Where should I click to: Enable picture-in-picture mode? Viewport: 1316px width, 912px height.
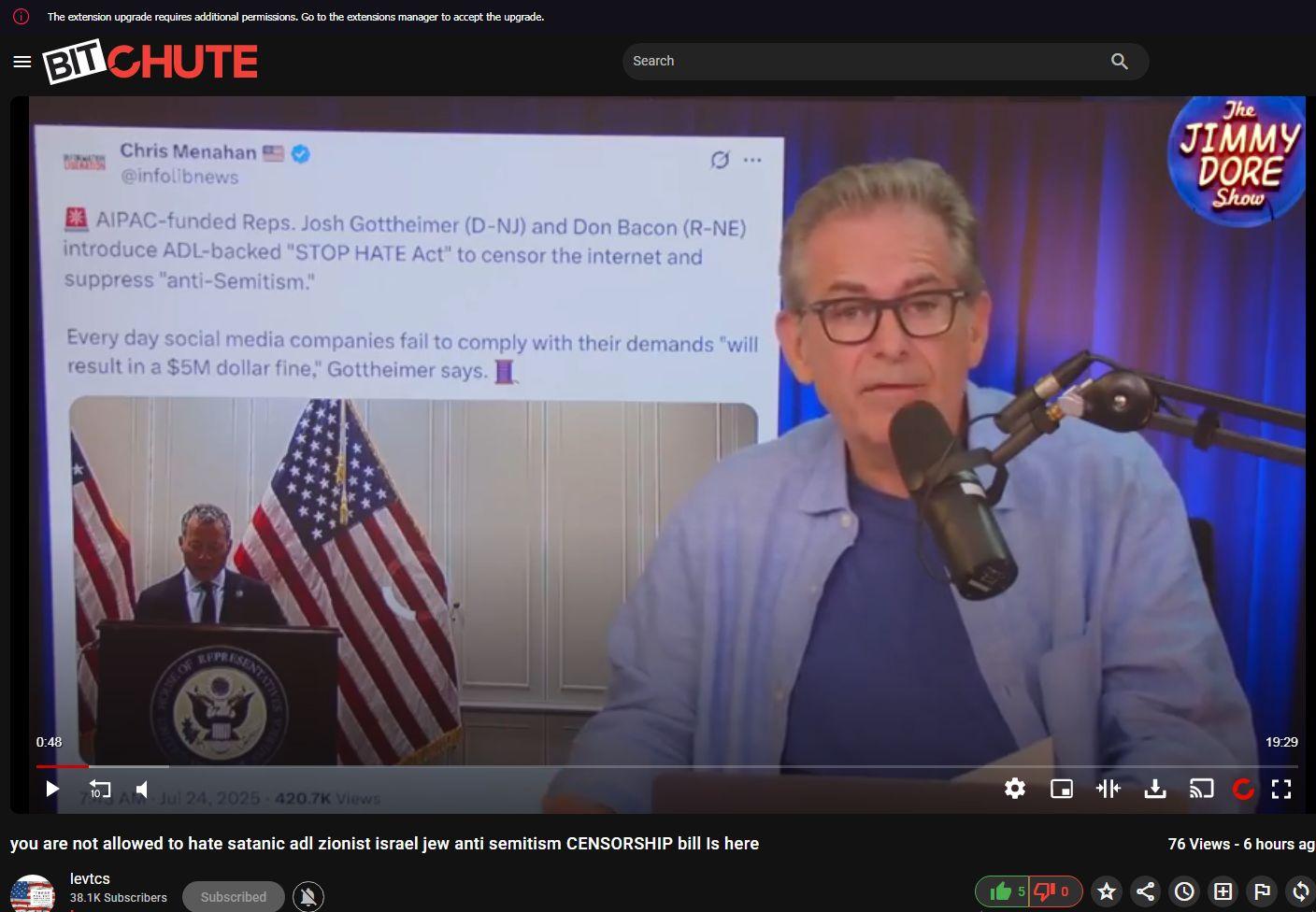[x=1062, y=789]
